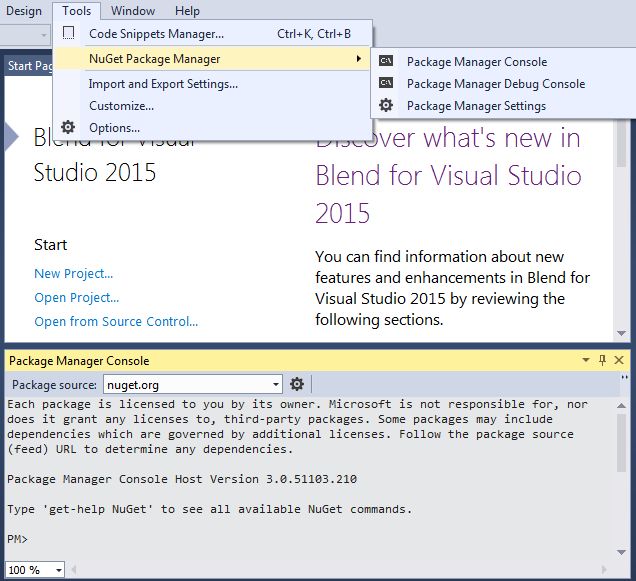
Task: Choose the Options menu item
Action: 213,128
